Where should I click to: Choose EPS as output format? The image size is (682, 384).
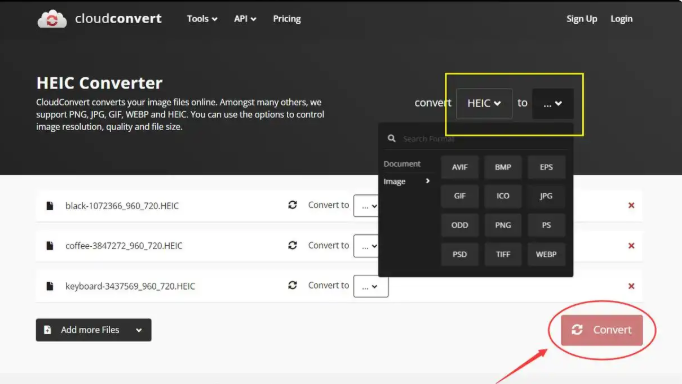[546, 167]
